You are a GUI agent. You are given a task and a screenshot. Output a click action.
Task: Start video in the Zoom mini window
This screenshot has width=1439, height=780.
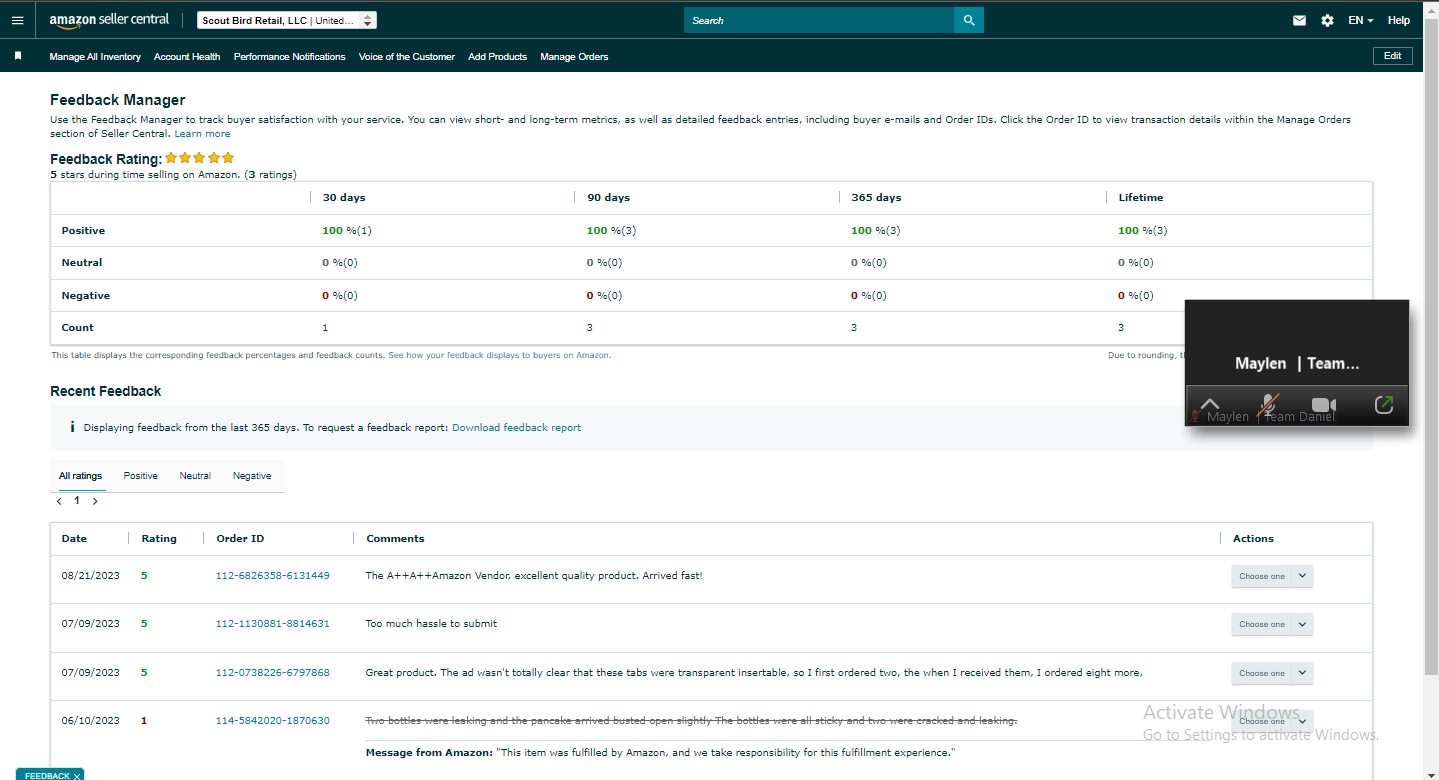(x=1324, y=405)
